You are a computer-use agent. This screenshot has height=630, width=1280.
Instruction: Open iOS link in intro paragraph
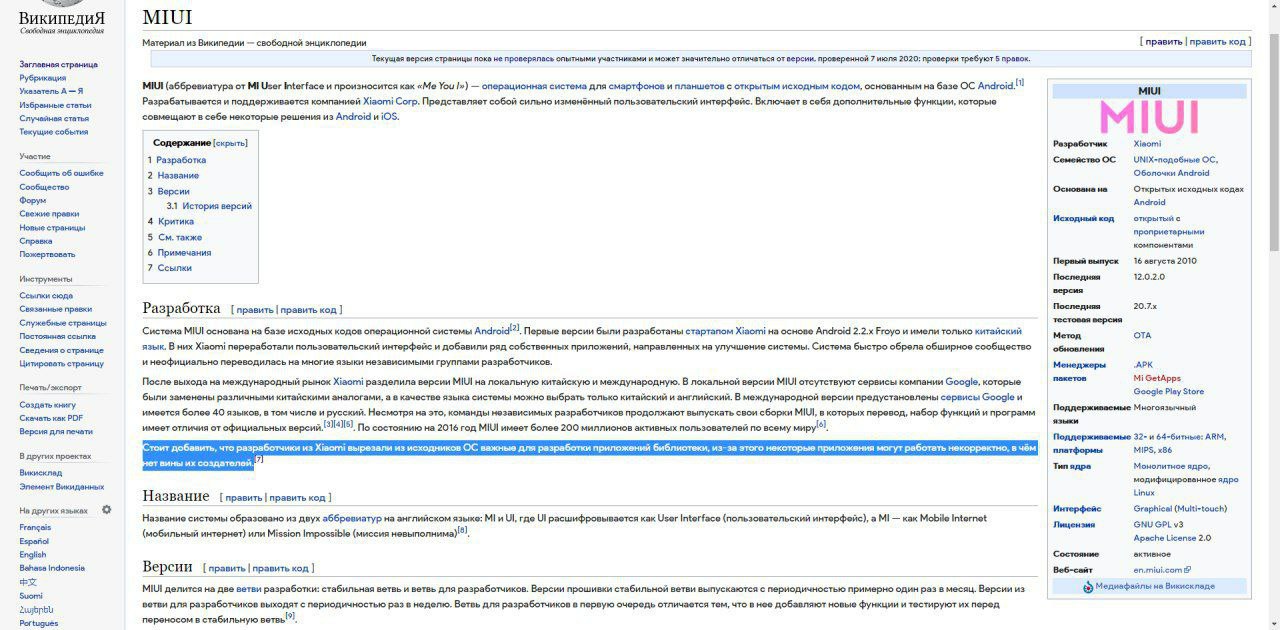[389, 117]
